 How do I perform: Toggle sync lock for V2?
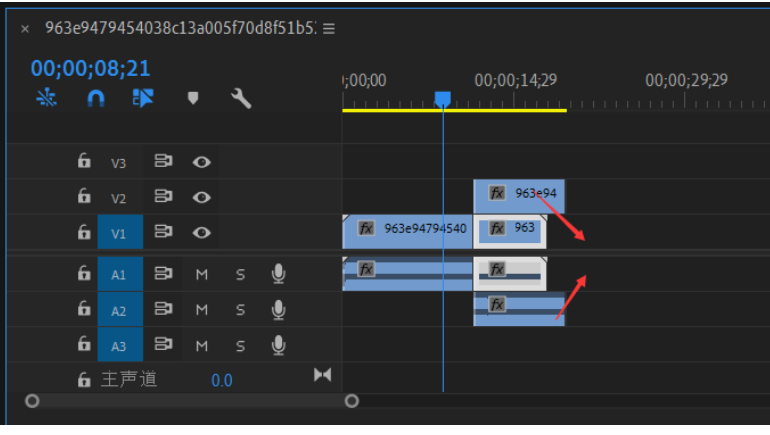(164, 196)
